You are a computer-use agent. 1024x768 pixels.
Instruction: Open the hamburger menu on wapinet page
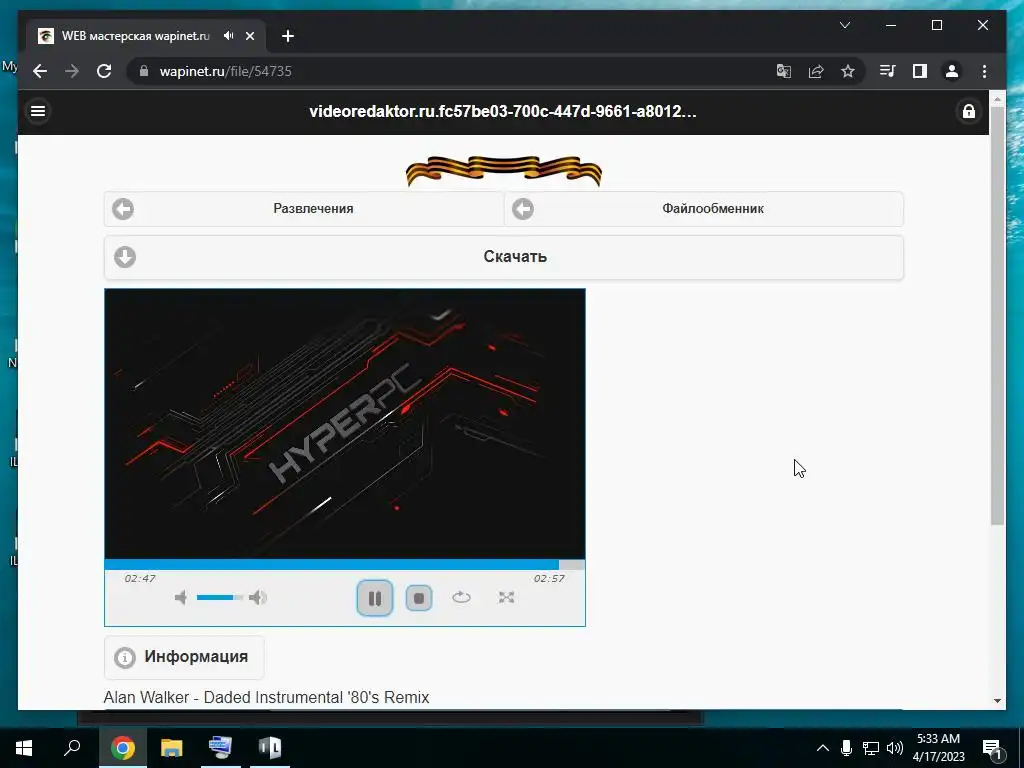38,111
